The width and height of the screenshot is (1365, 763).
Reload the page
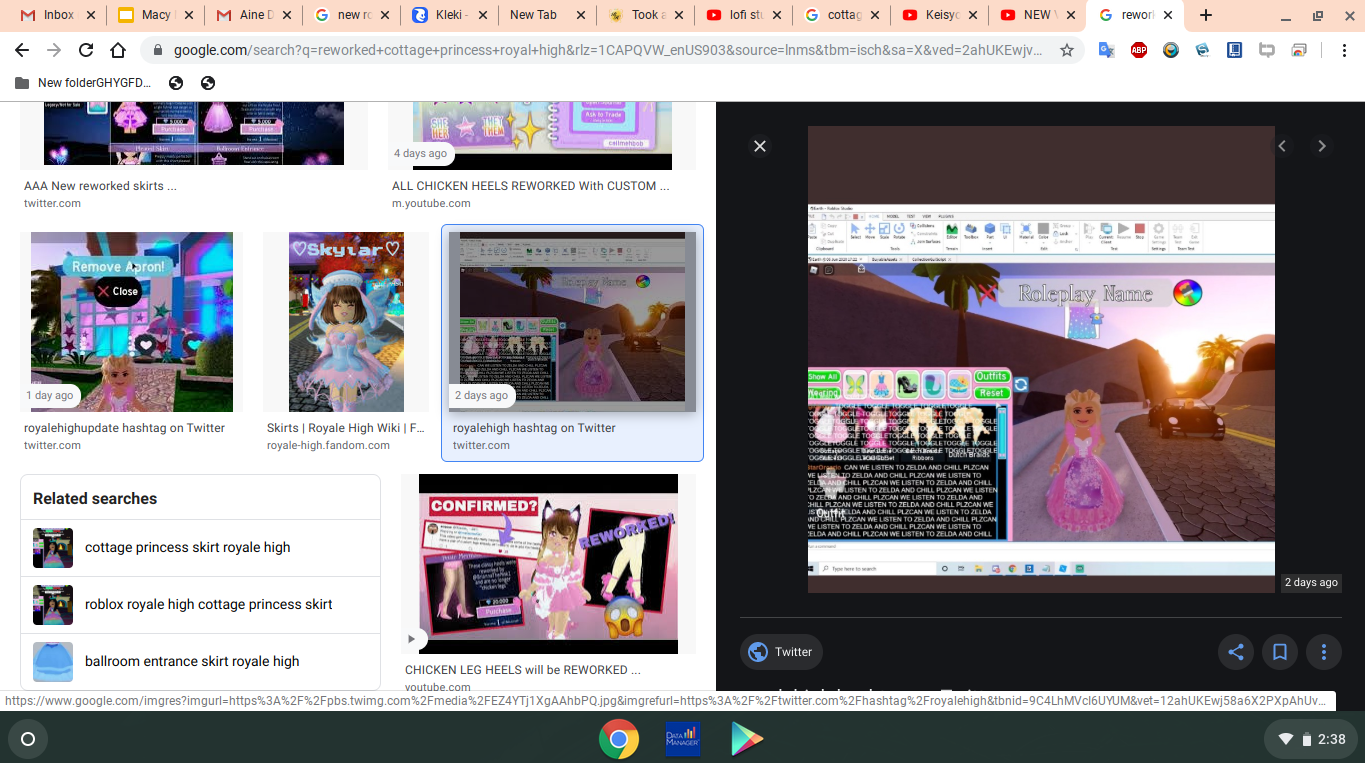pos(86,50)
